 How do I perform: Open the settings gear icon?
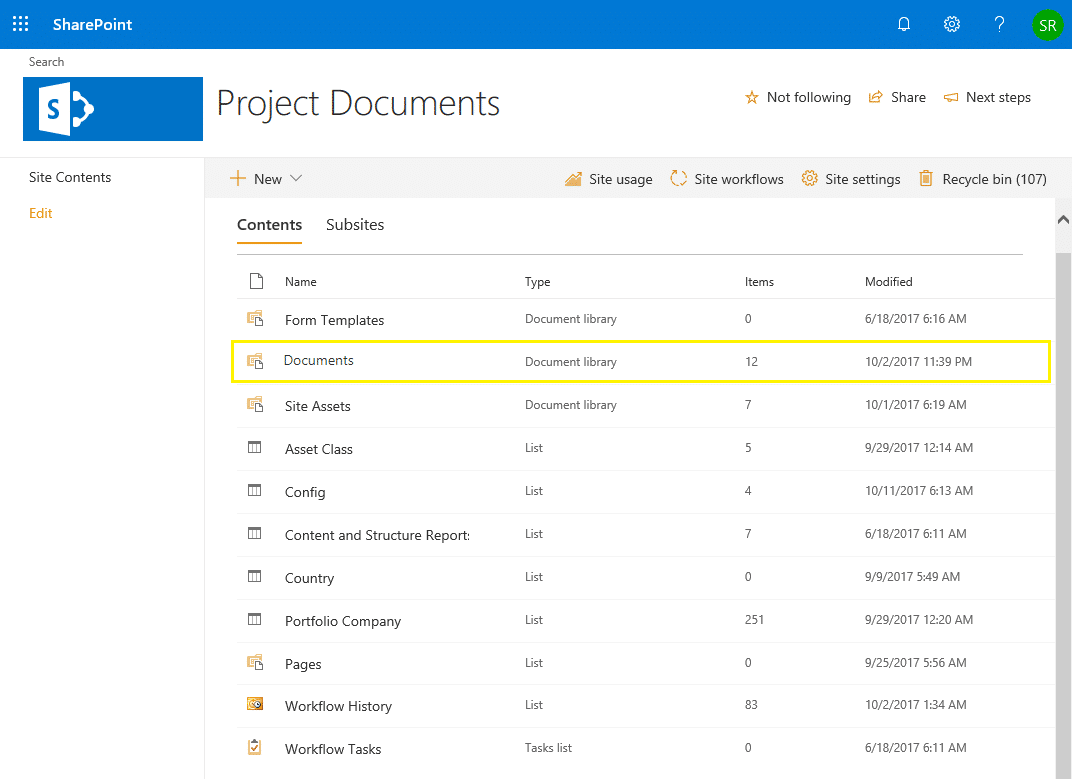tap(951, 24)
